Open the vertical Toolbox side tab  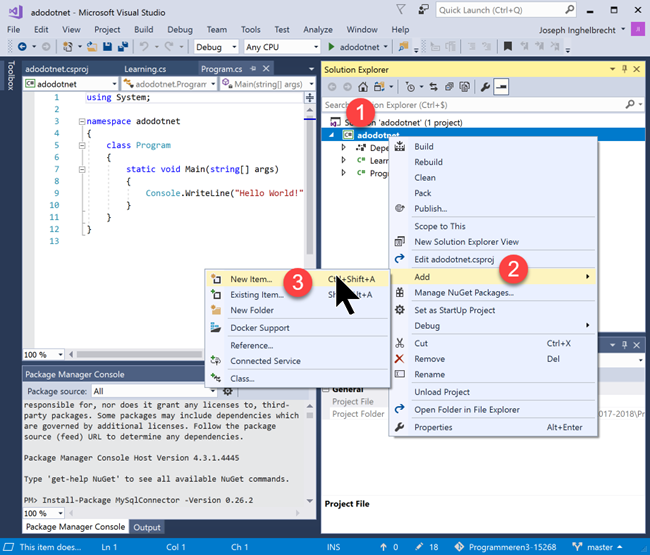[11, 75]
